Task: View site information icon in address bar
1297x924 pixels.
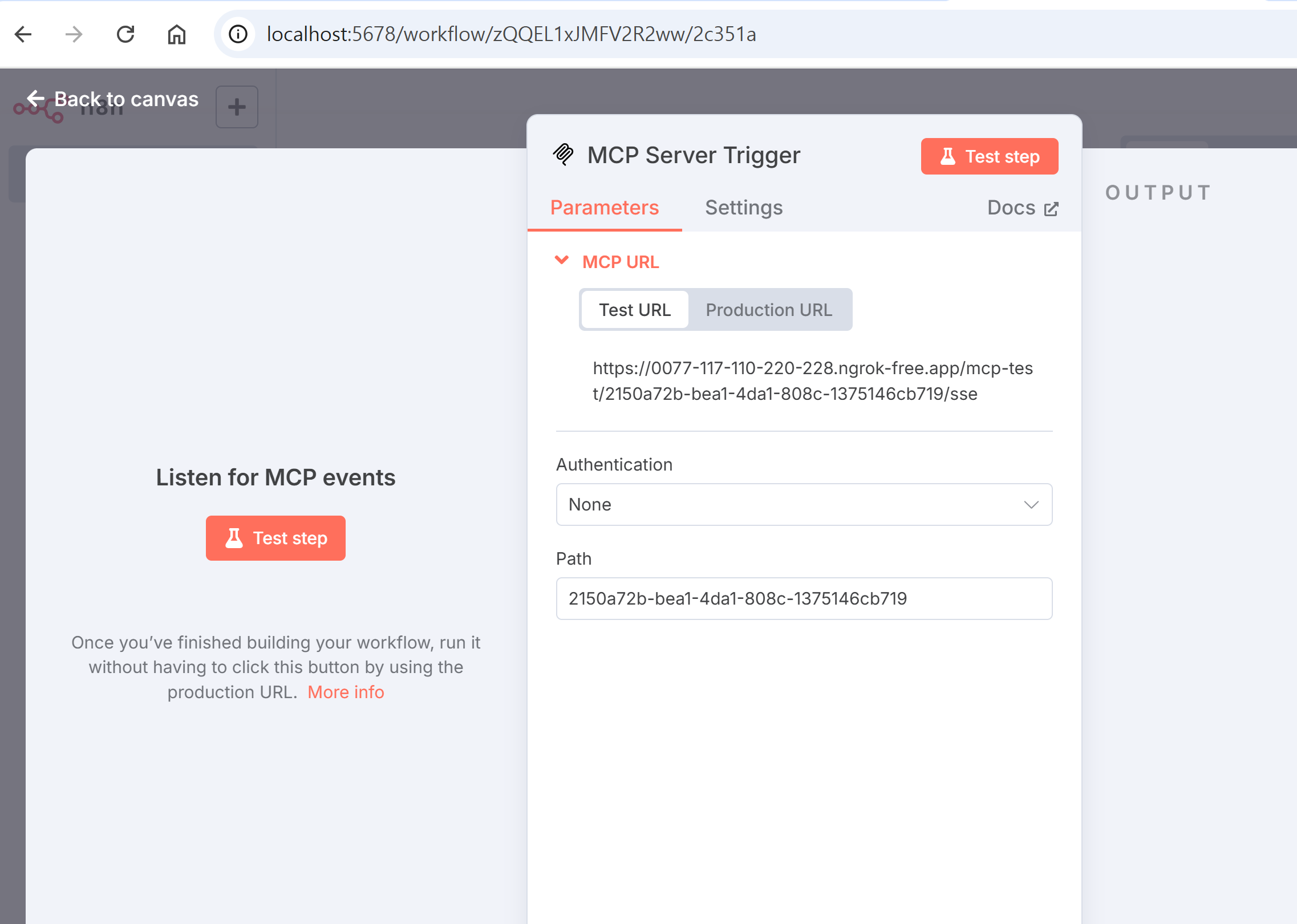Action: tap(238, 34)
